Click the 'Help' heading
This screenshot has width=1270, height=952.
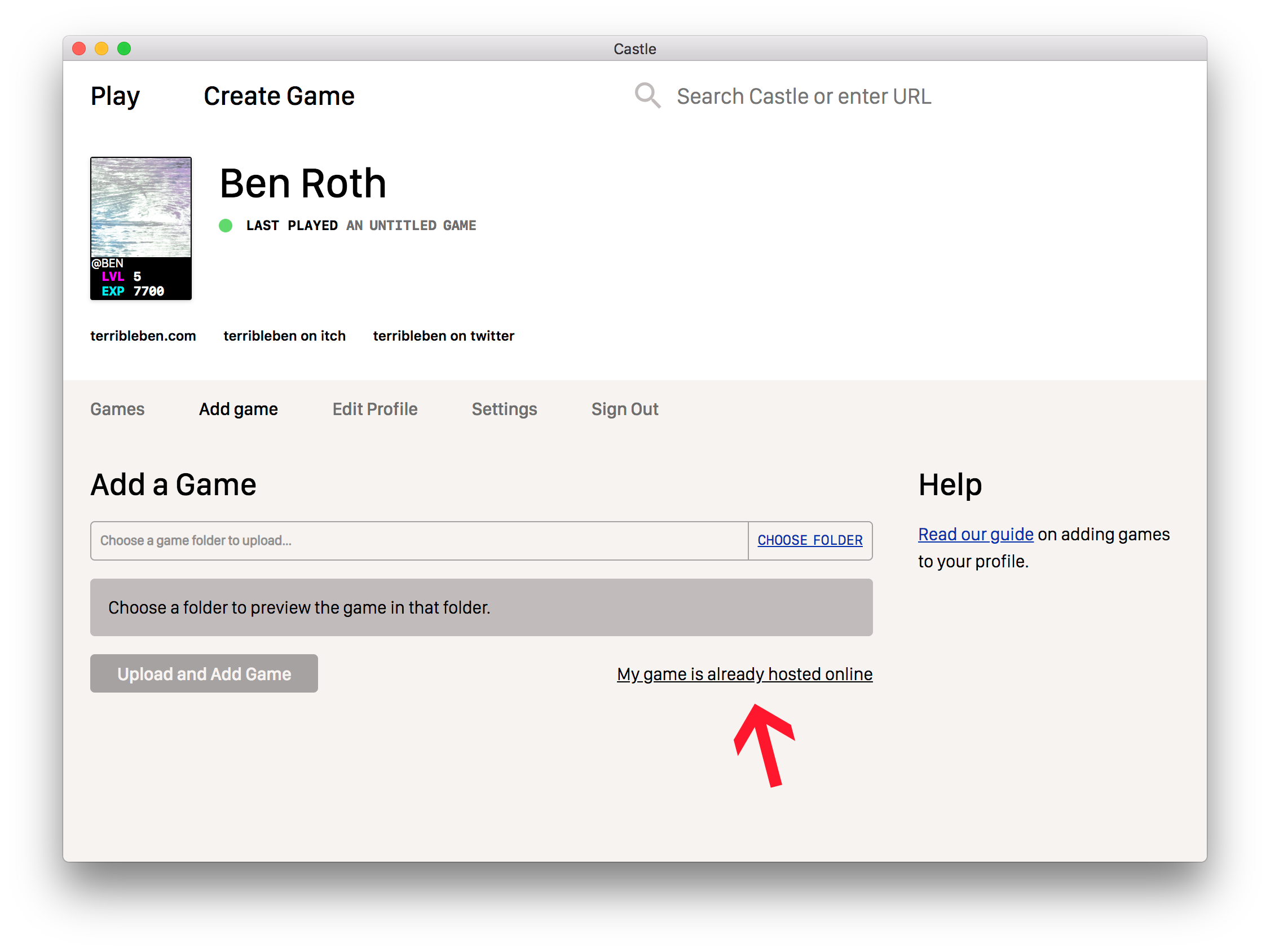click(x=950, y=484)
